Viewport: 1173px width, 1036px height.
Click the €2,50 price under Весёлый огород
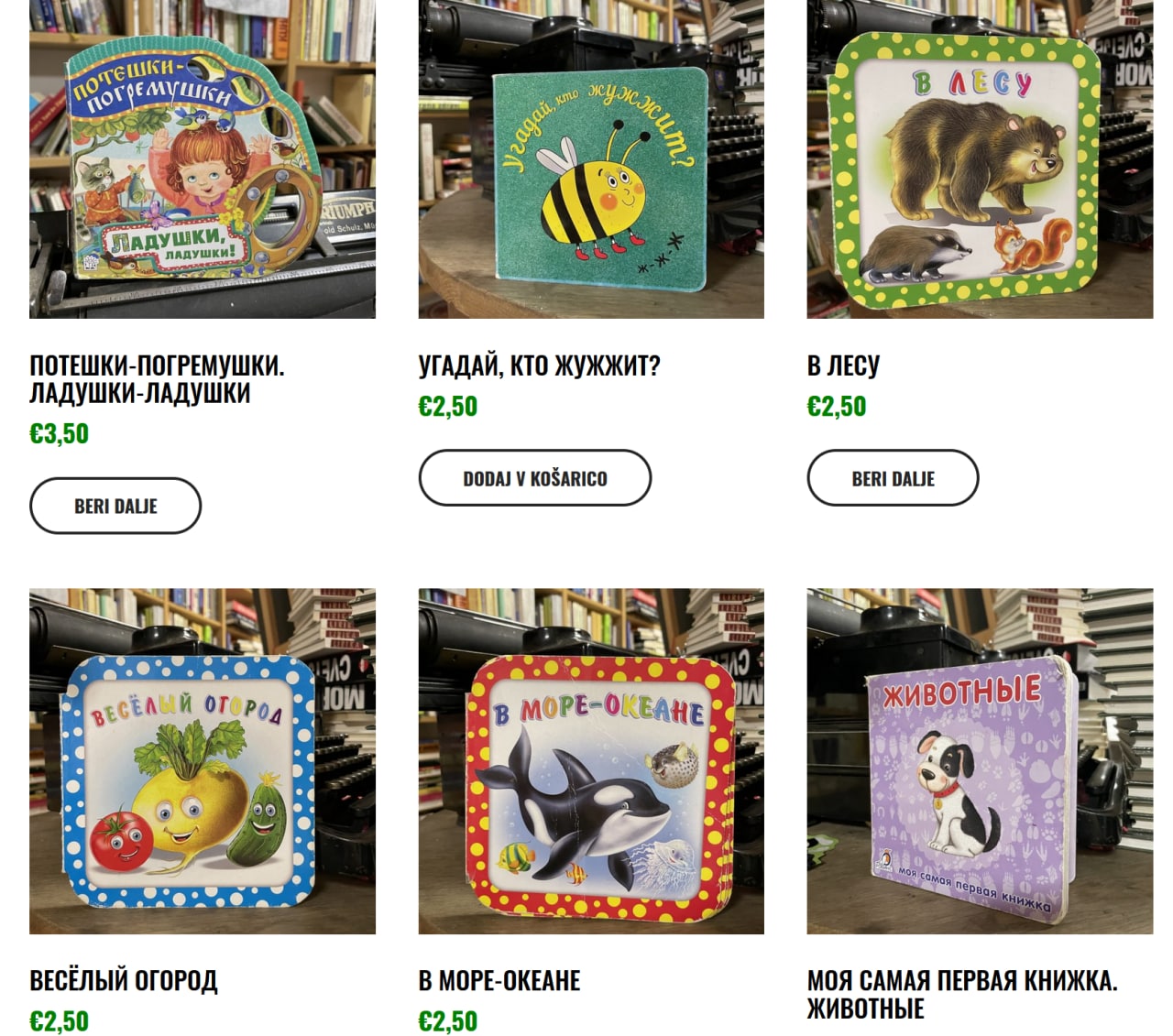pos(60,1020)
